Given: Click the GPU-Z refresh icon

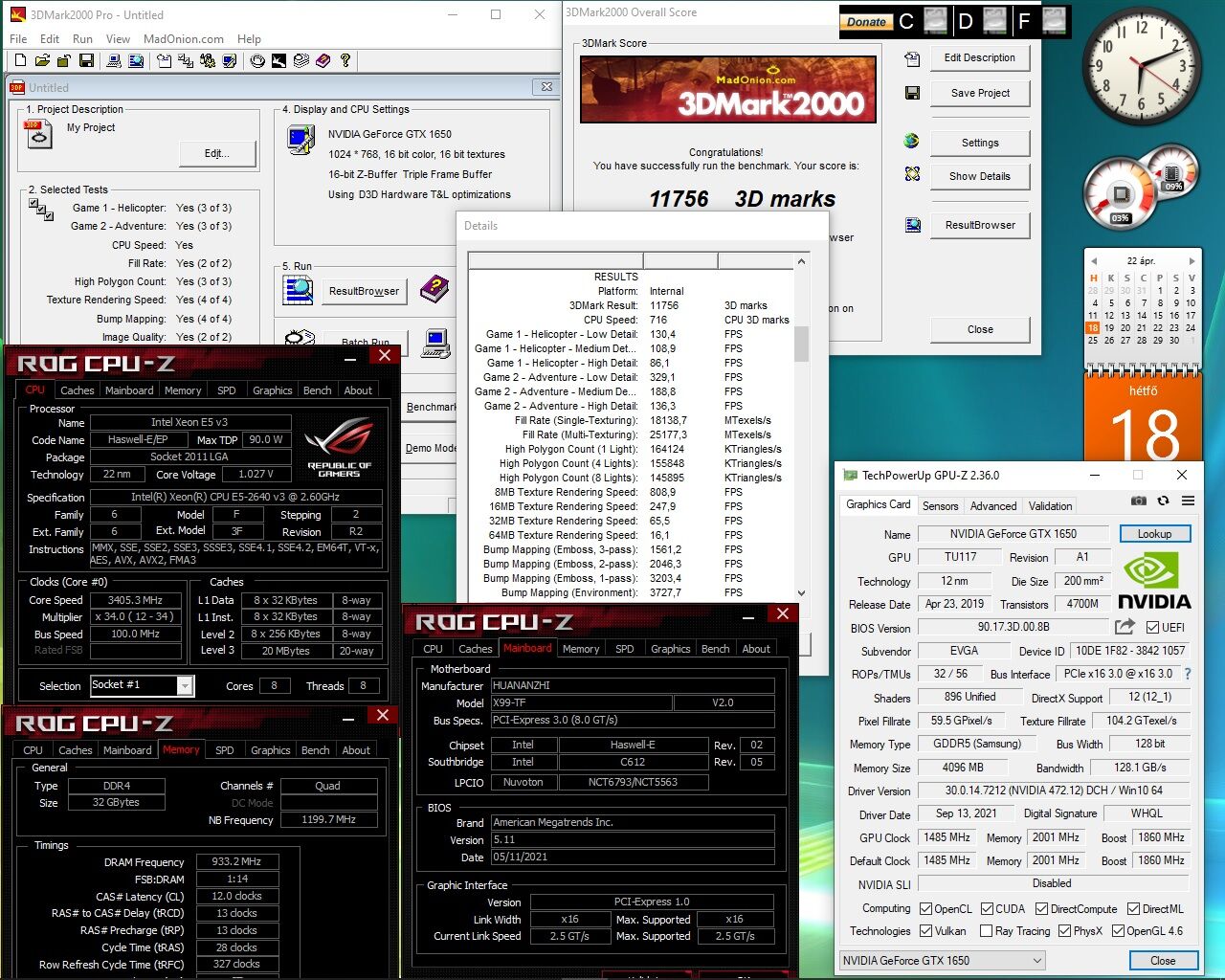Looking at the screenshot, I should 1163,501.
